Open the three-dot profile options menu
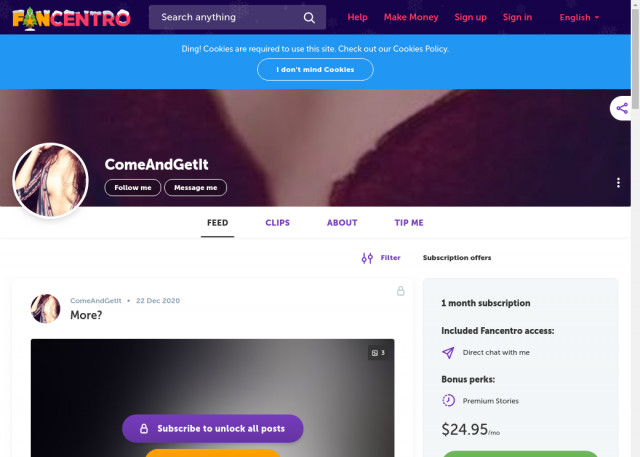640x457 pixels. pyautogui.click(x=618, y=182)
